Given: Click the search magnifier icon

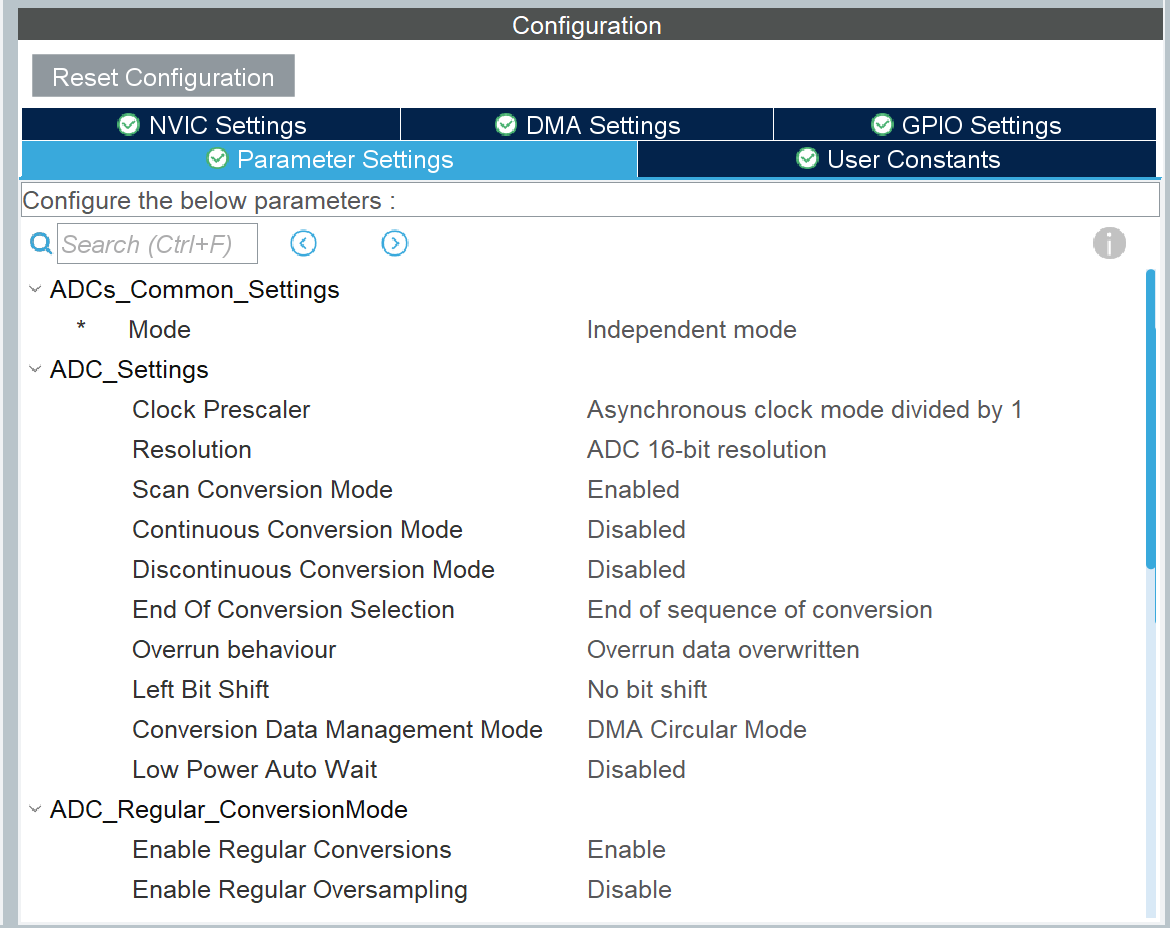Looking at the screenshot, I should 41,244.
